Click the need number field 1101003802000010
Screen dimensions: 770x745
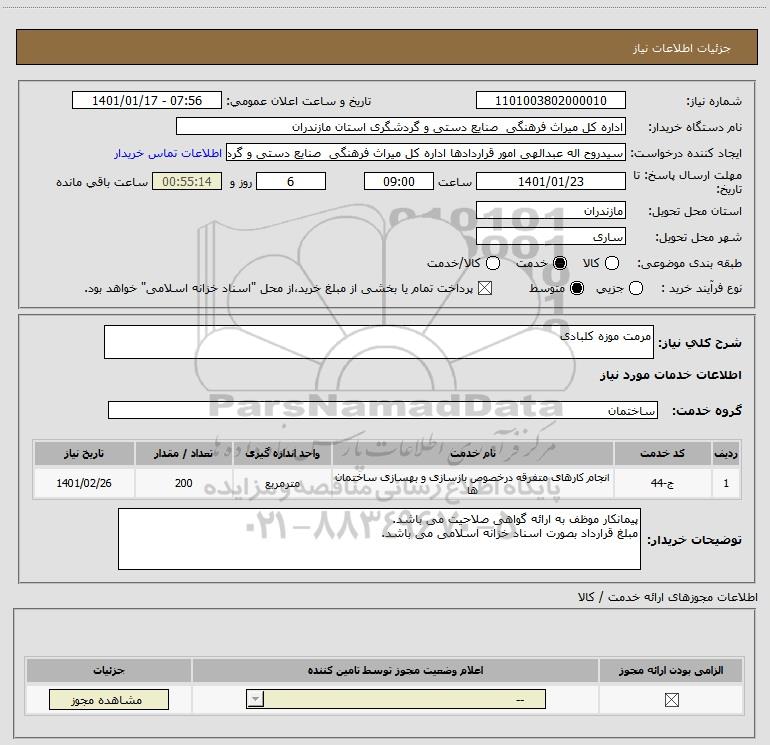(550, 100)
